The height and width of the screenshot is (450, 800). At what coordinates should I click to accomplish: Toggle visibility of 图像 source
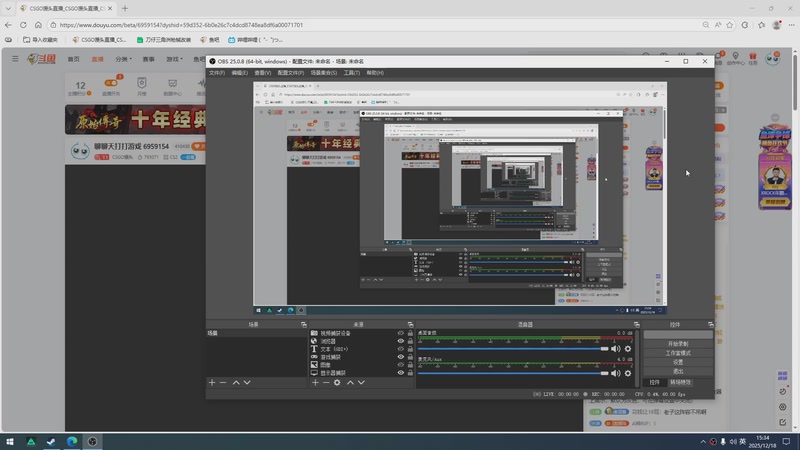click(401, 365)
